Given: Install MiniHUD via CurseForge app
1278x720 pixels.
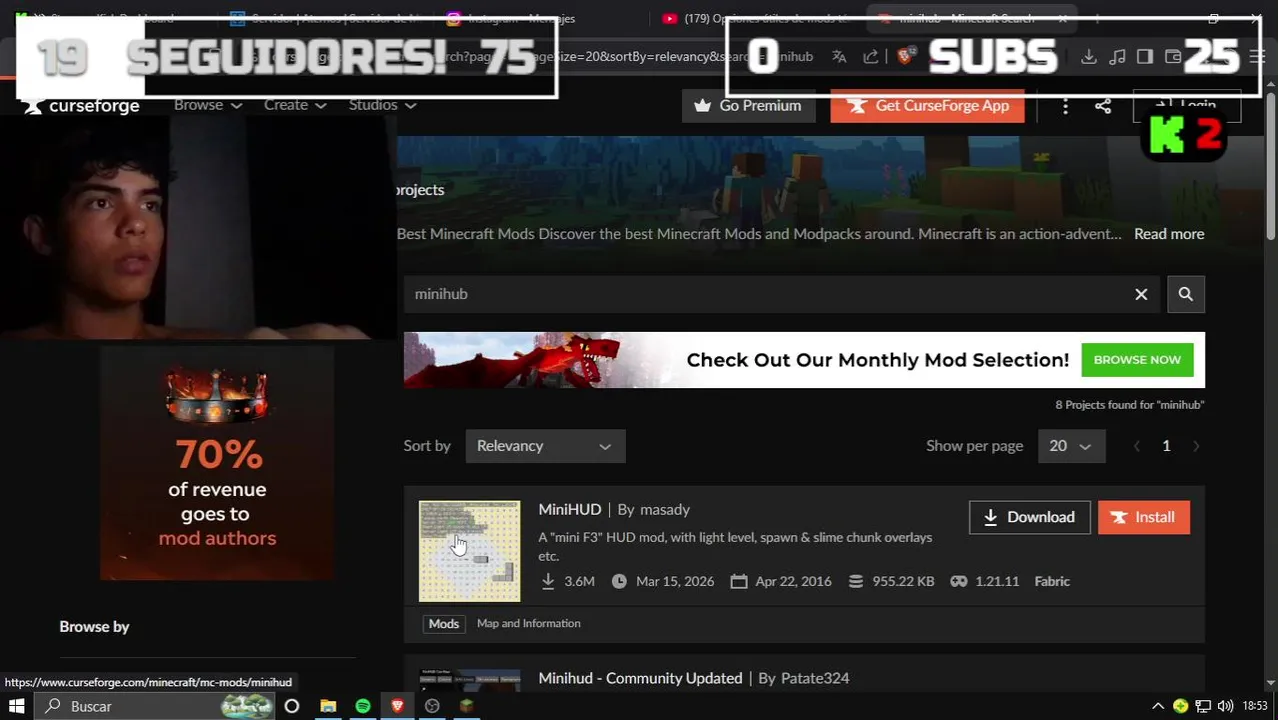Looking at the screenshot, I should 1144,517.
